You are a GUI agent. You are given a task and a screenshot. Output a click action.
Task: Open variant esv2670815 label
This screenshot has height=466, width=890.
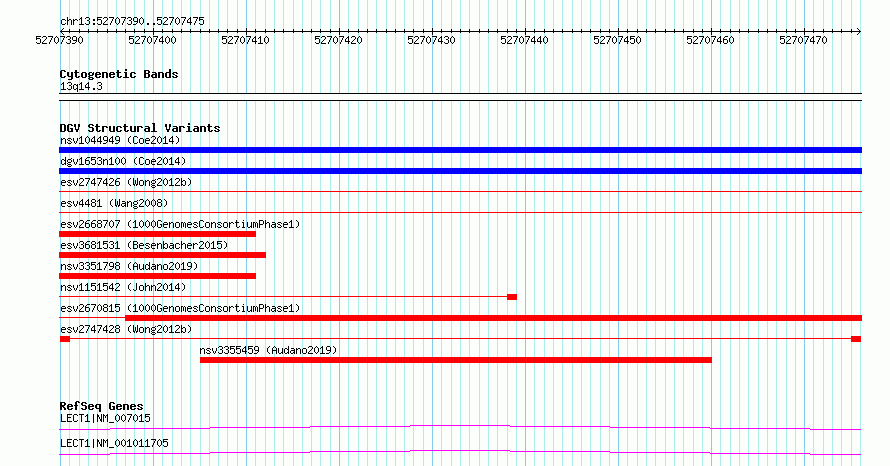tap(180, 308)
